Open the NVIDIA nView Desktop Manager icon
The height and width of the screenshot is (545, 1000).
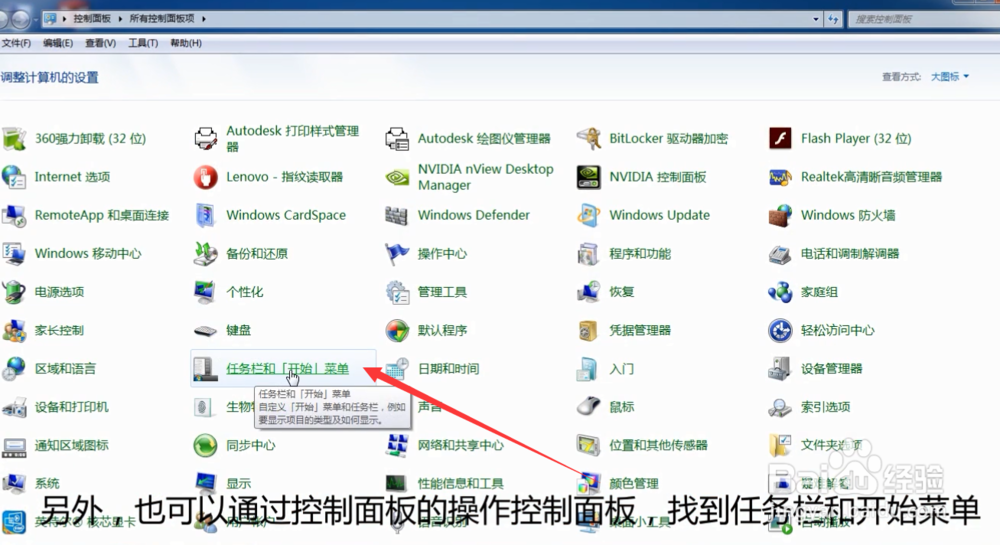pos(397,177)
